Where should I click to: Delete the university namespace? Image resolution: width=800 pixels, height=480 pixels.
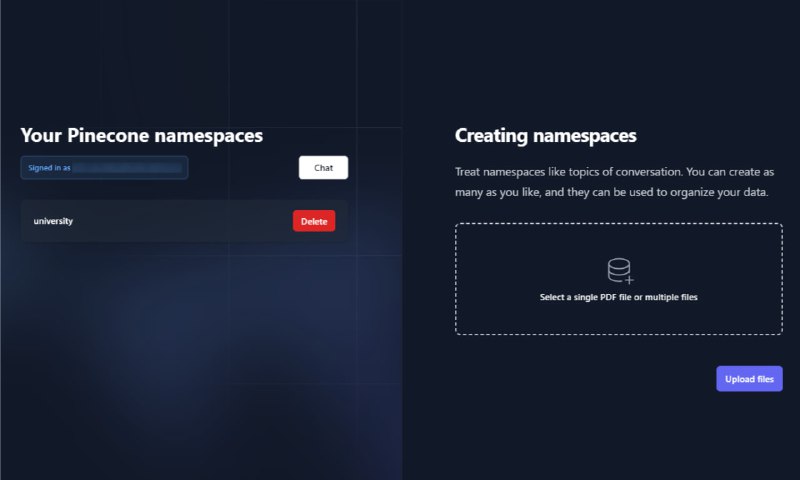pos(314,221)
